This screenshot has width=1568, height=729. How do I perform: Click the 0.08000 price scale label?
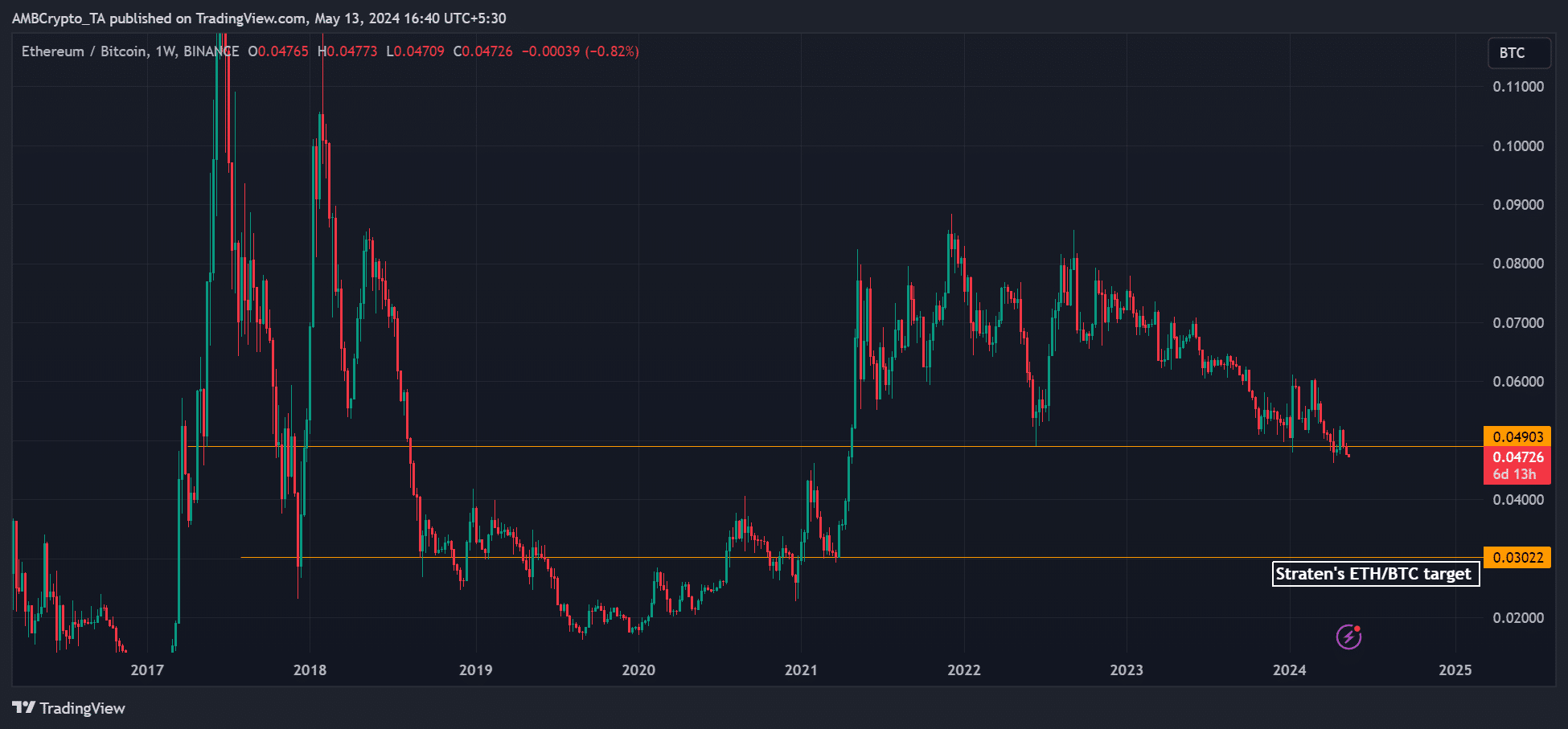1518,264
